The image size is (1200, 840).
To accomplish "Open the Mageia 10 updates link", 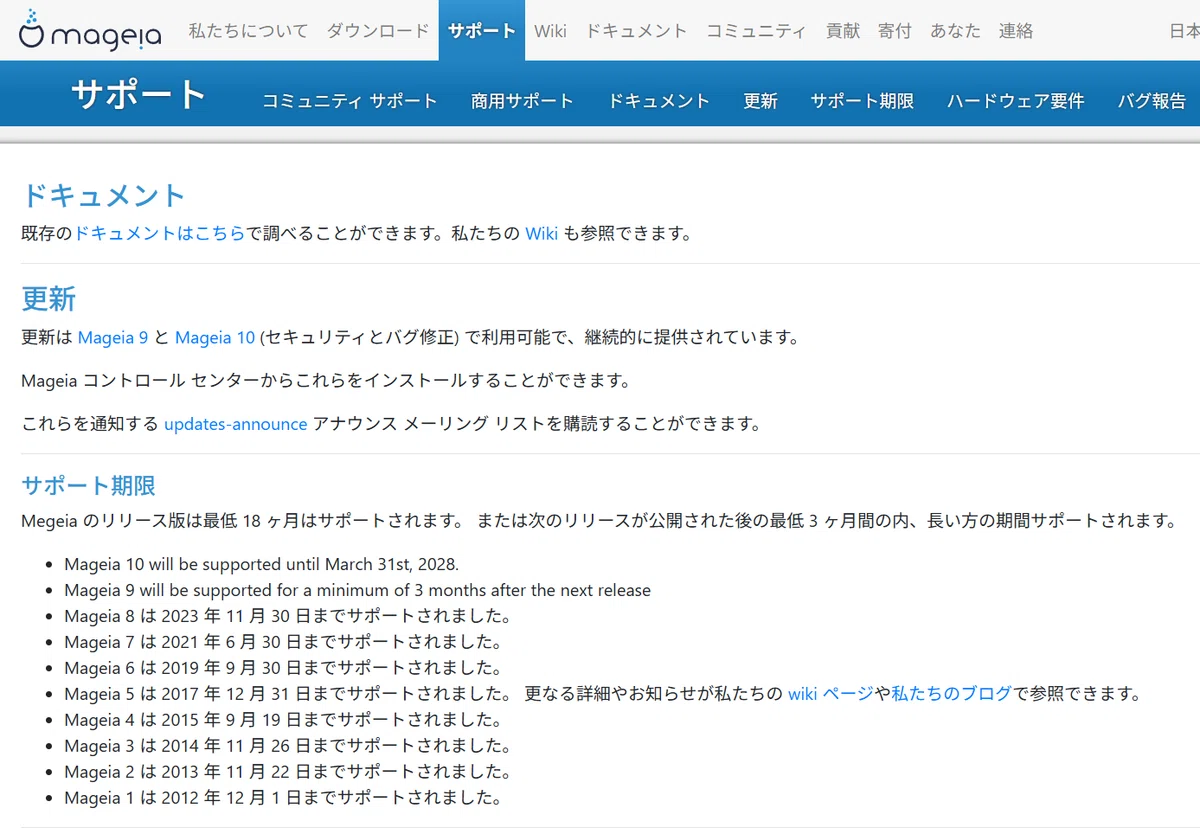I will (x=215, y=337).
